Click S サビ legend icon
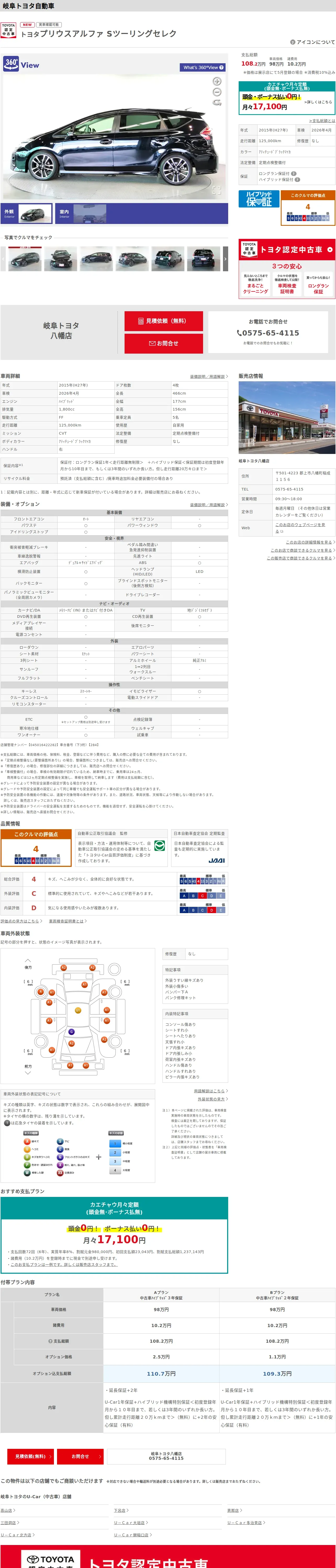The height and width of the screenshot is (1568, 336). pyautogui.click(x=60, y=1141)
